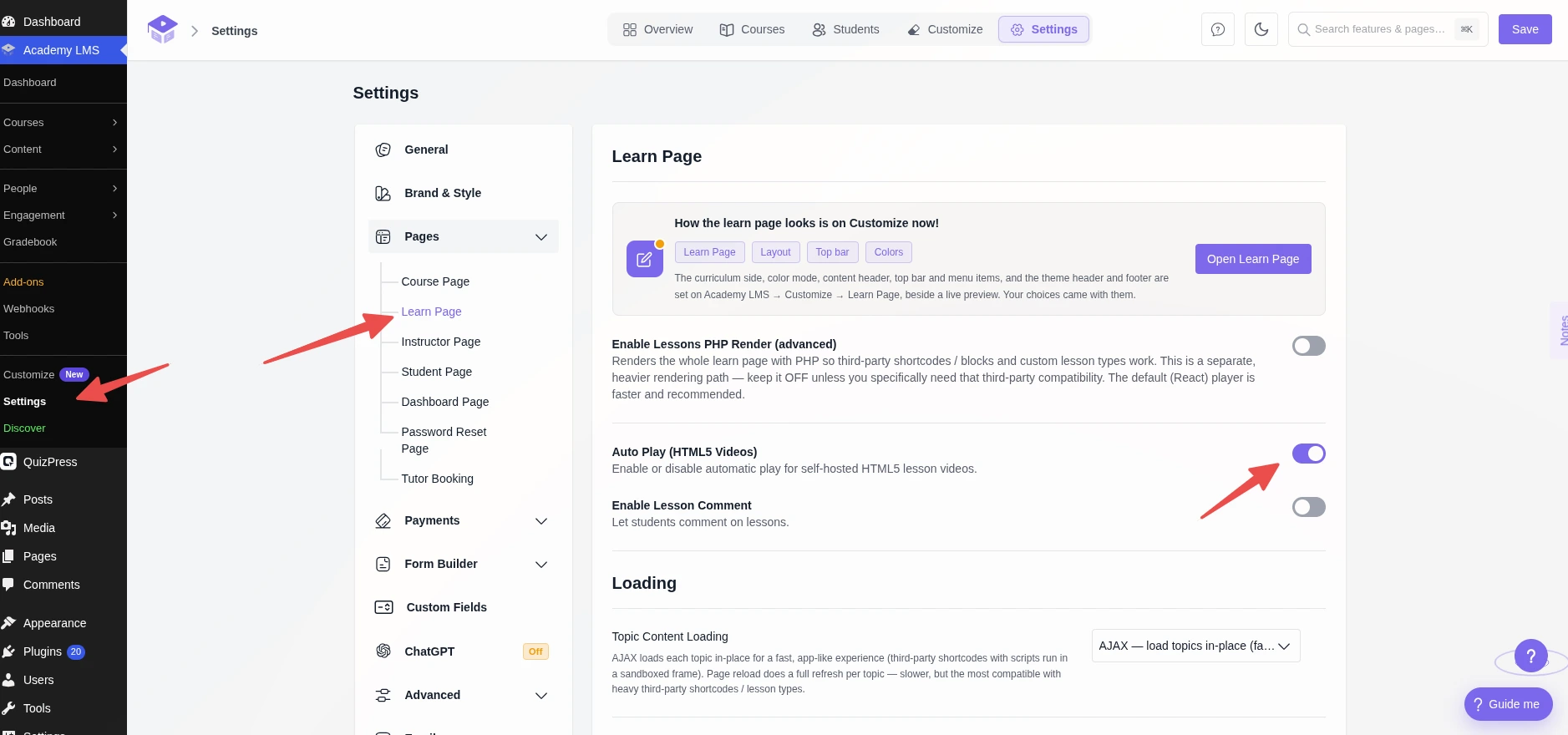Screen dimensions: 1568x735
Task: Select Course Page in Pages tree
Action: coord(435,281)
